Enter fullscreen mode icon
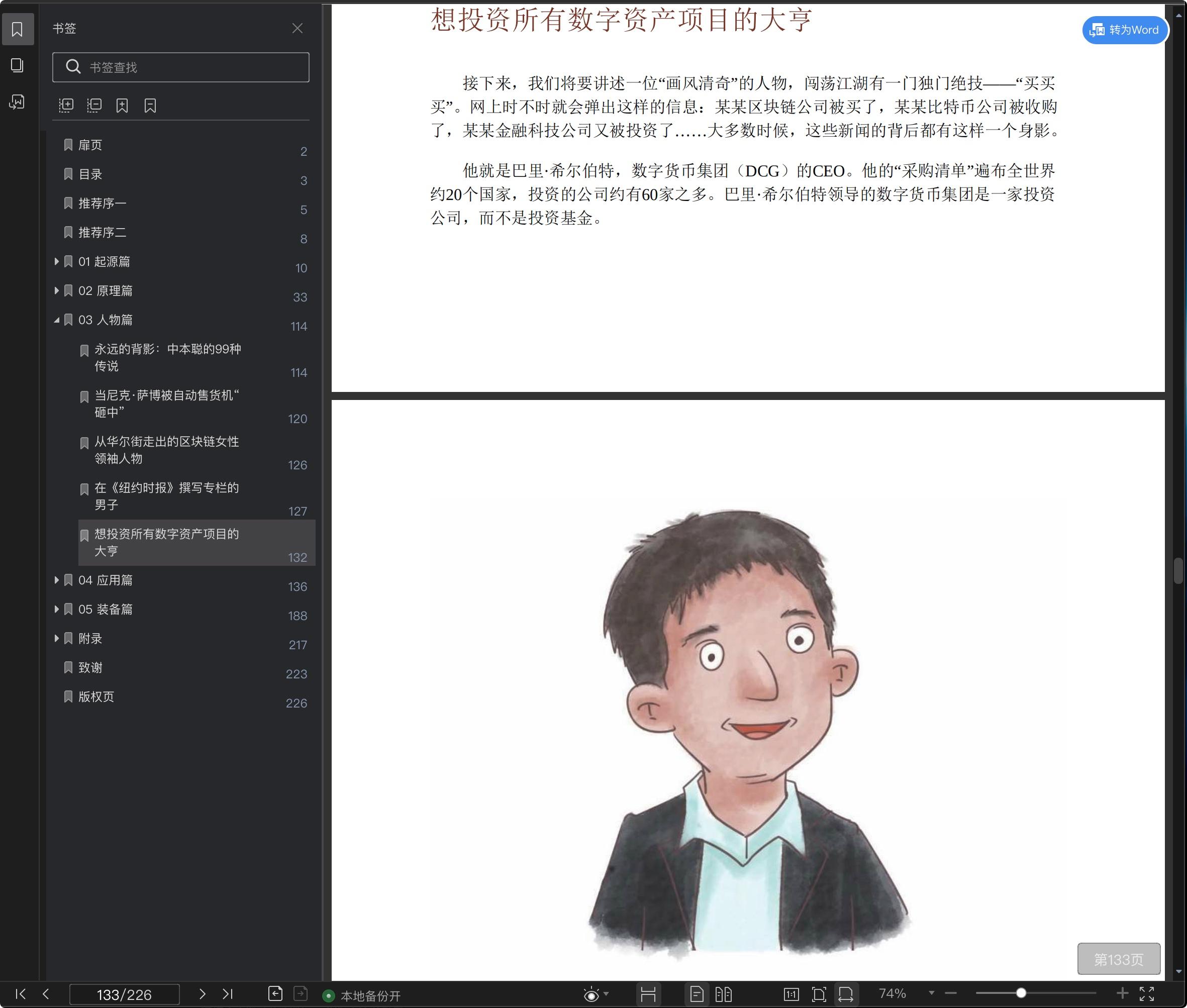The image size is (1187, 1008). coord(1146,994)
